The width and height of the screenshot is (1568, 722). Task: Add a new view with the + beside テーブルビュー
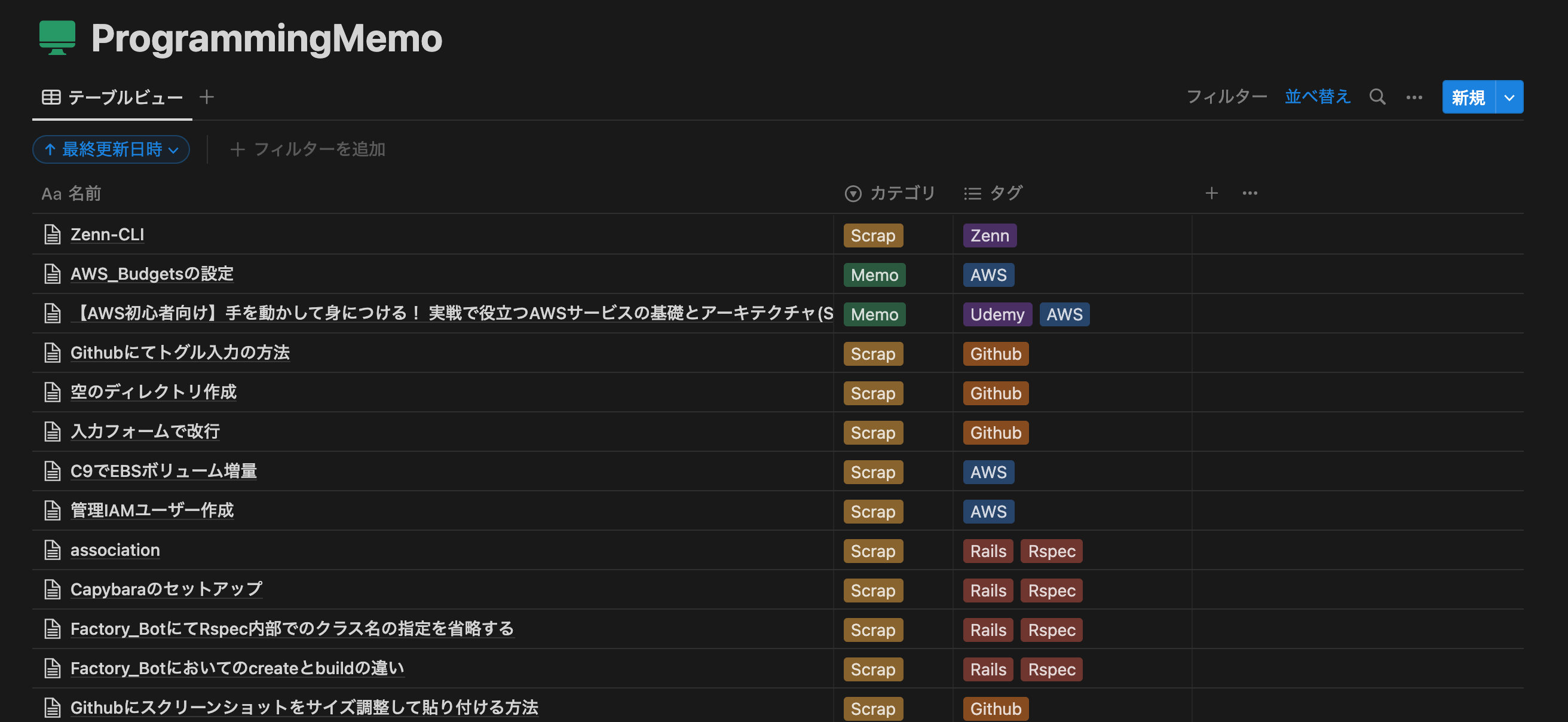click(x=207, y=96)
